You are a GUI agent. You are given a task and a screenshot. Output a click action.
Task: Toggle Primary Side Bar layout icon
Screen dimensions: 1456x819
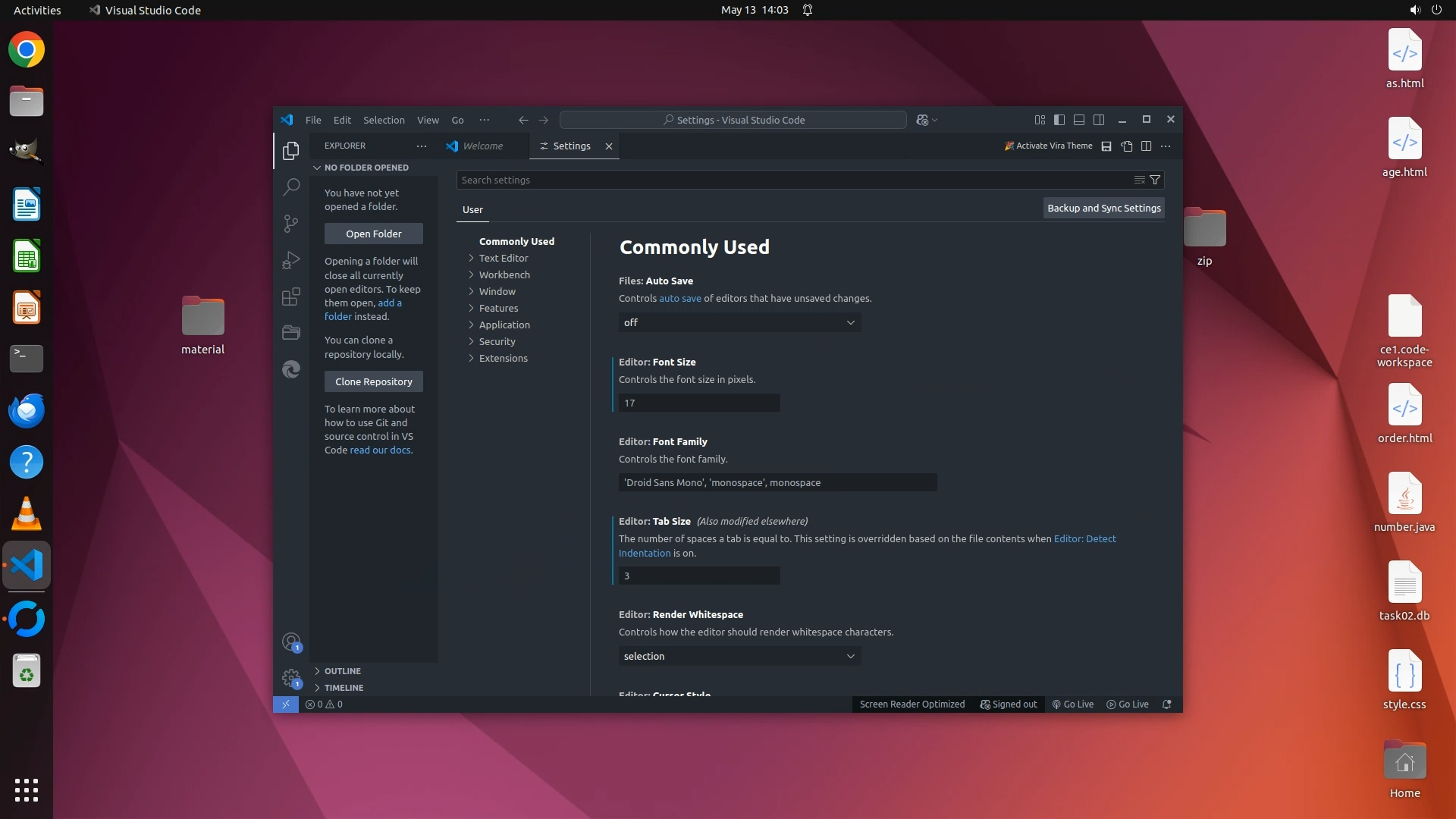(1059, 120)
